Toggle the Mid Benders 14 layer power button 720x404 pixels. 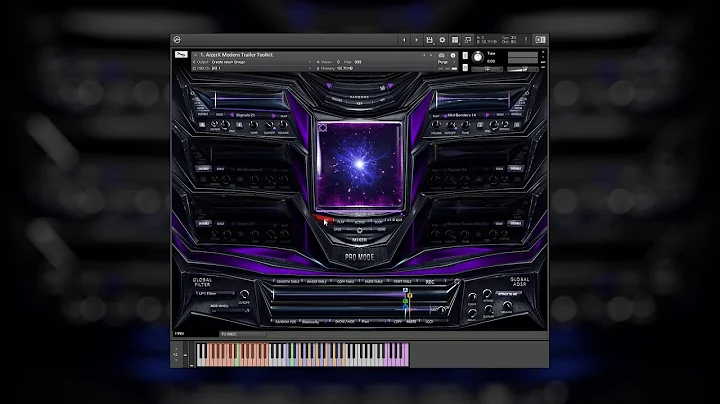pos(527,93)
